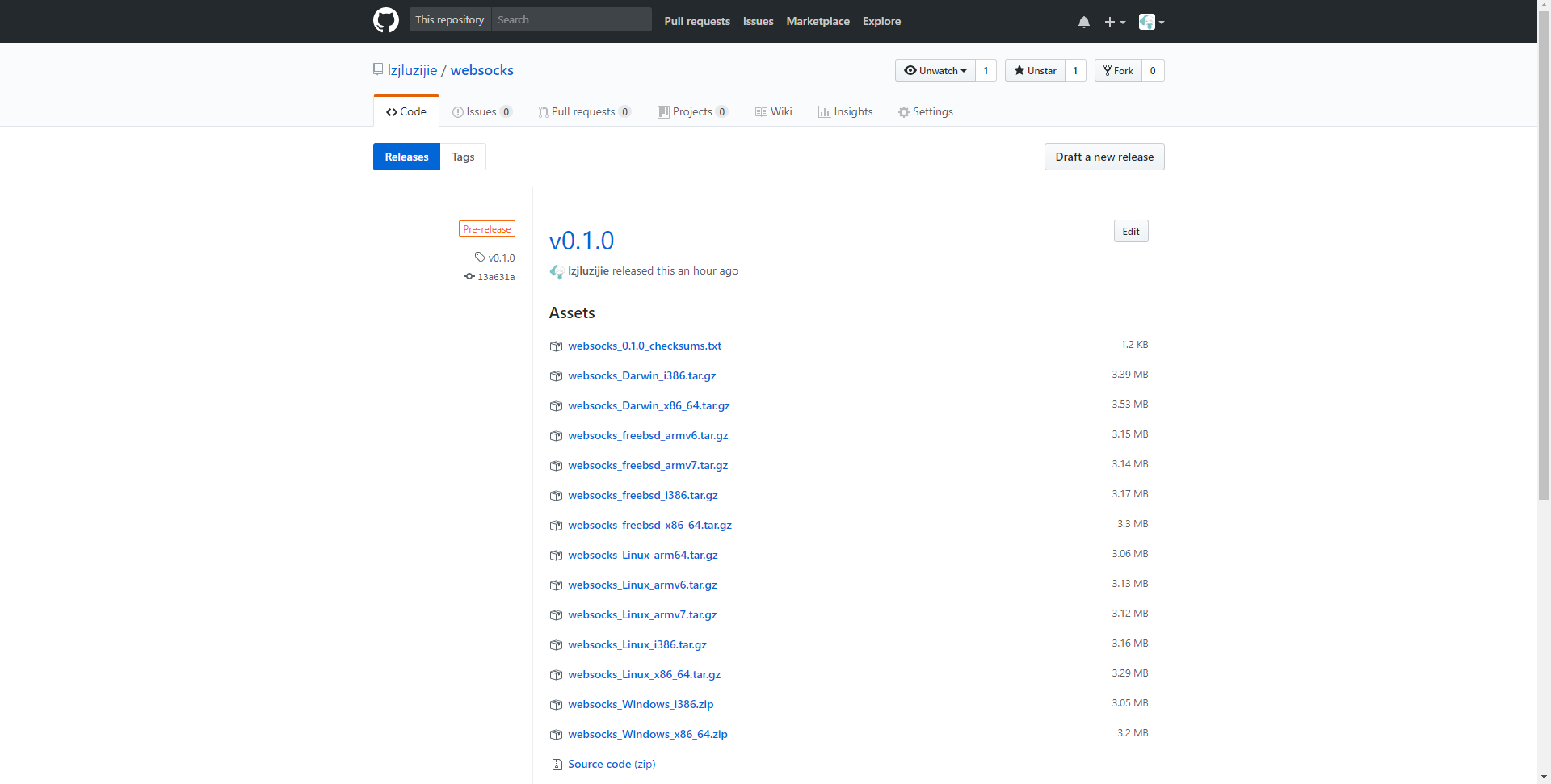
Task: Click the release author avatar
Action: tap(557, 271)
